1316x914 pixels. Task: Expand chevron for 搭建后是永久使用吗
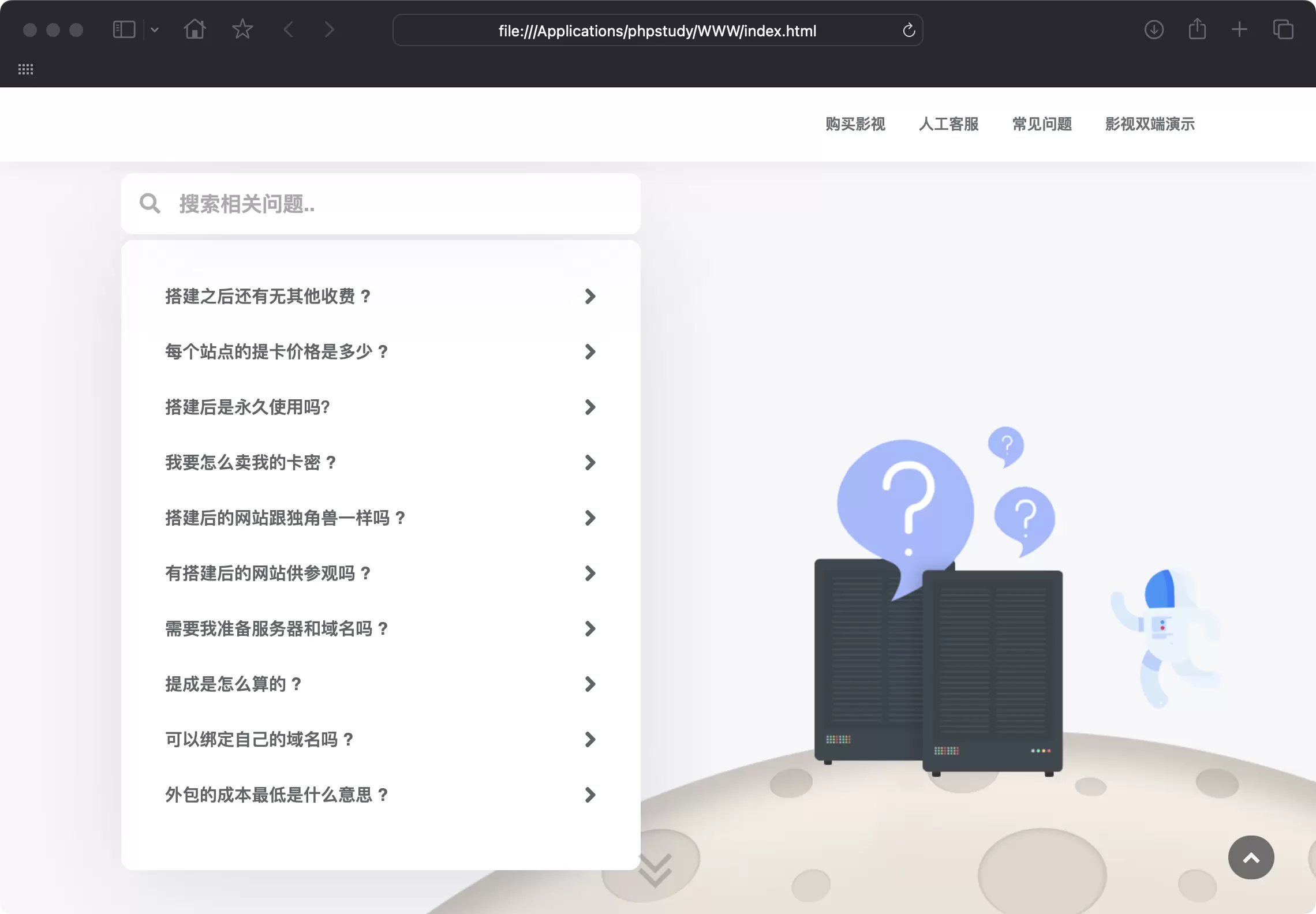[590, 407]
